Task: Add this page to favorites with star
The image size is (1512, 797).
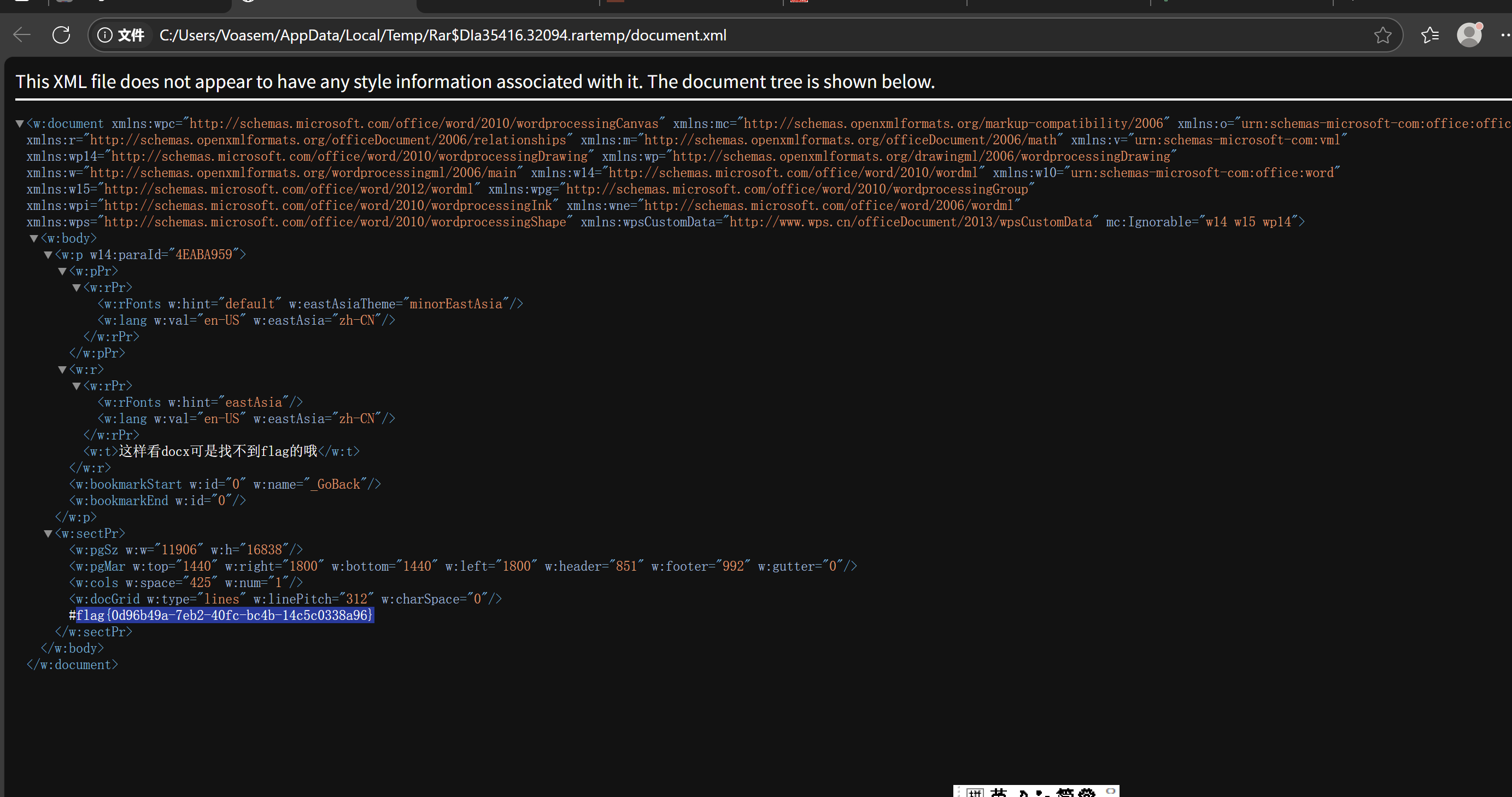Action: pyautogui.click(x=1382, y=35)
